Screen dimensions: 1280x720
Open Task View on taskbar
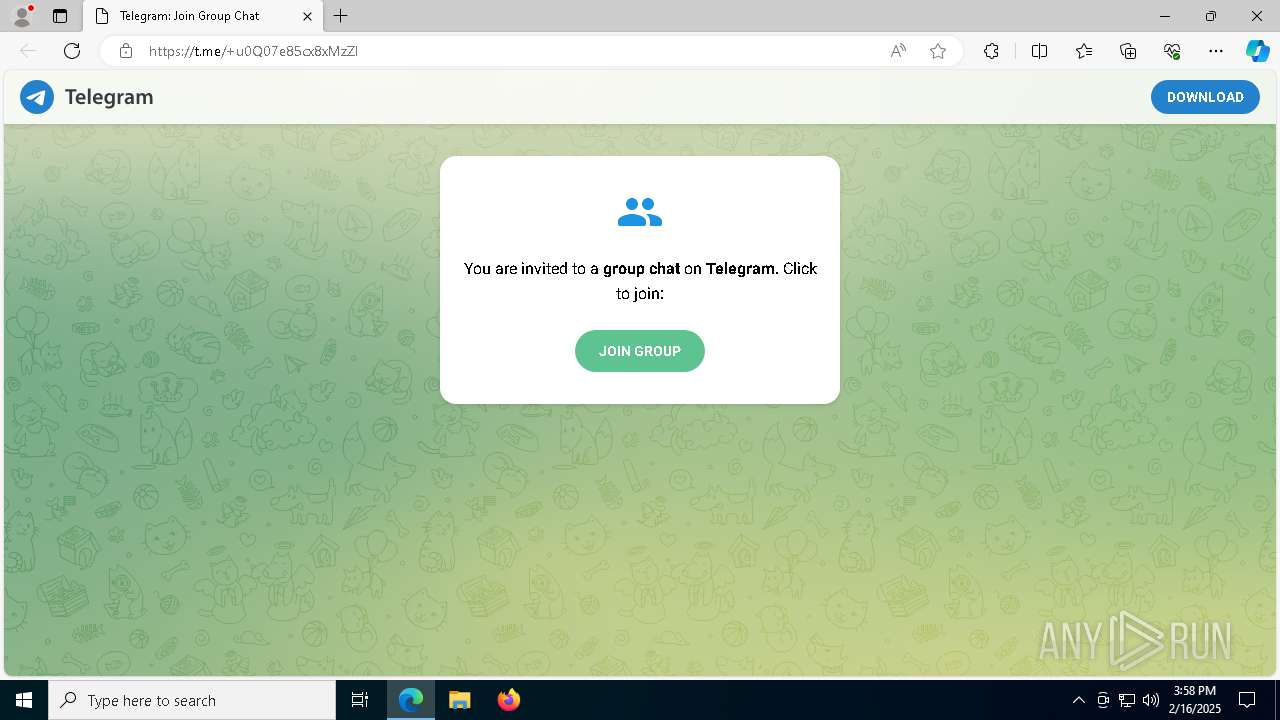coord(360,700)
